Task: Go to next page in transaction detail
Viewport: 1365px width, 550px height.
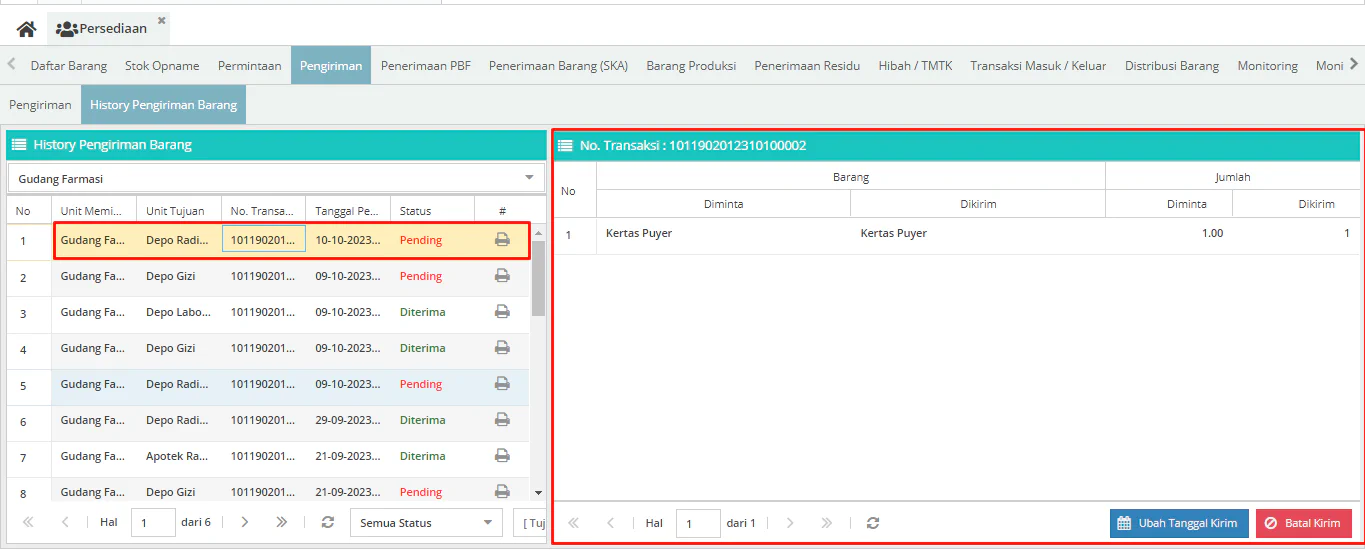Action: click(x=790, y=523)
